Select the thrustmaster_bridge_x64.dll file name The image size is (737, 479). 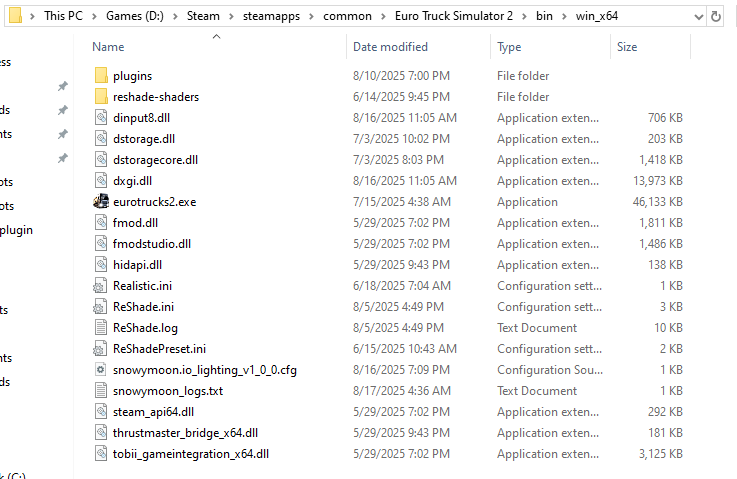[185, 432]
